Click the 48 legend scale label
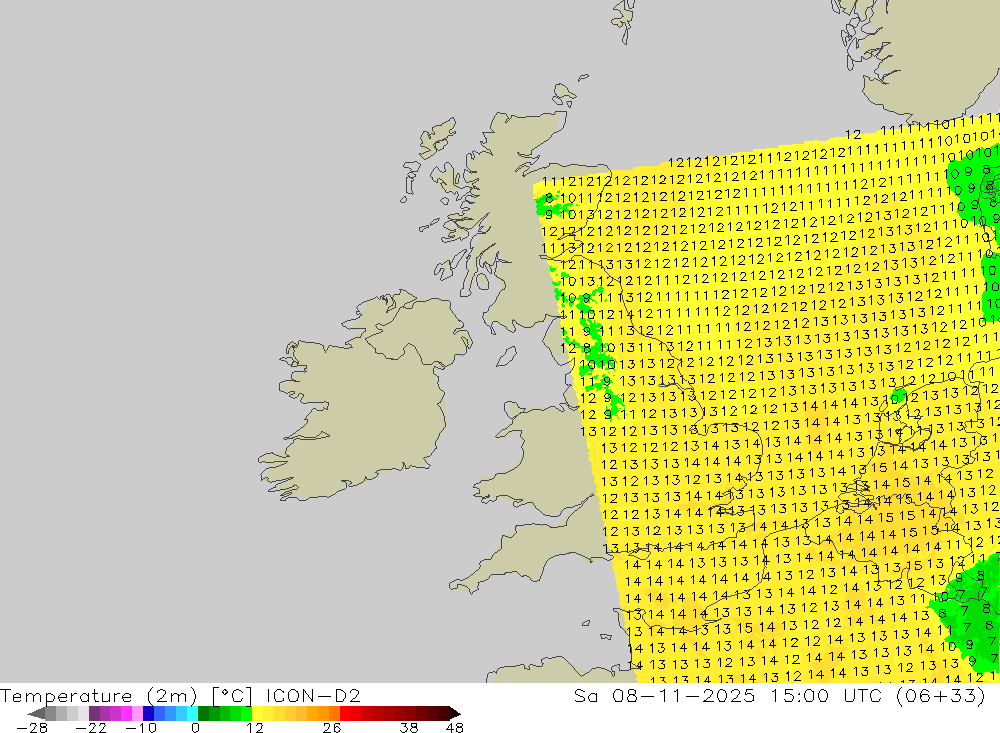Screen dimensions: 1000x733 coord(455,728)
